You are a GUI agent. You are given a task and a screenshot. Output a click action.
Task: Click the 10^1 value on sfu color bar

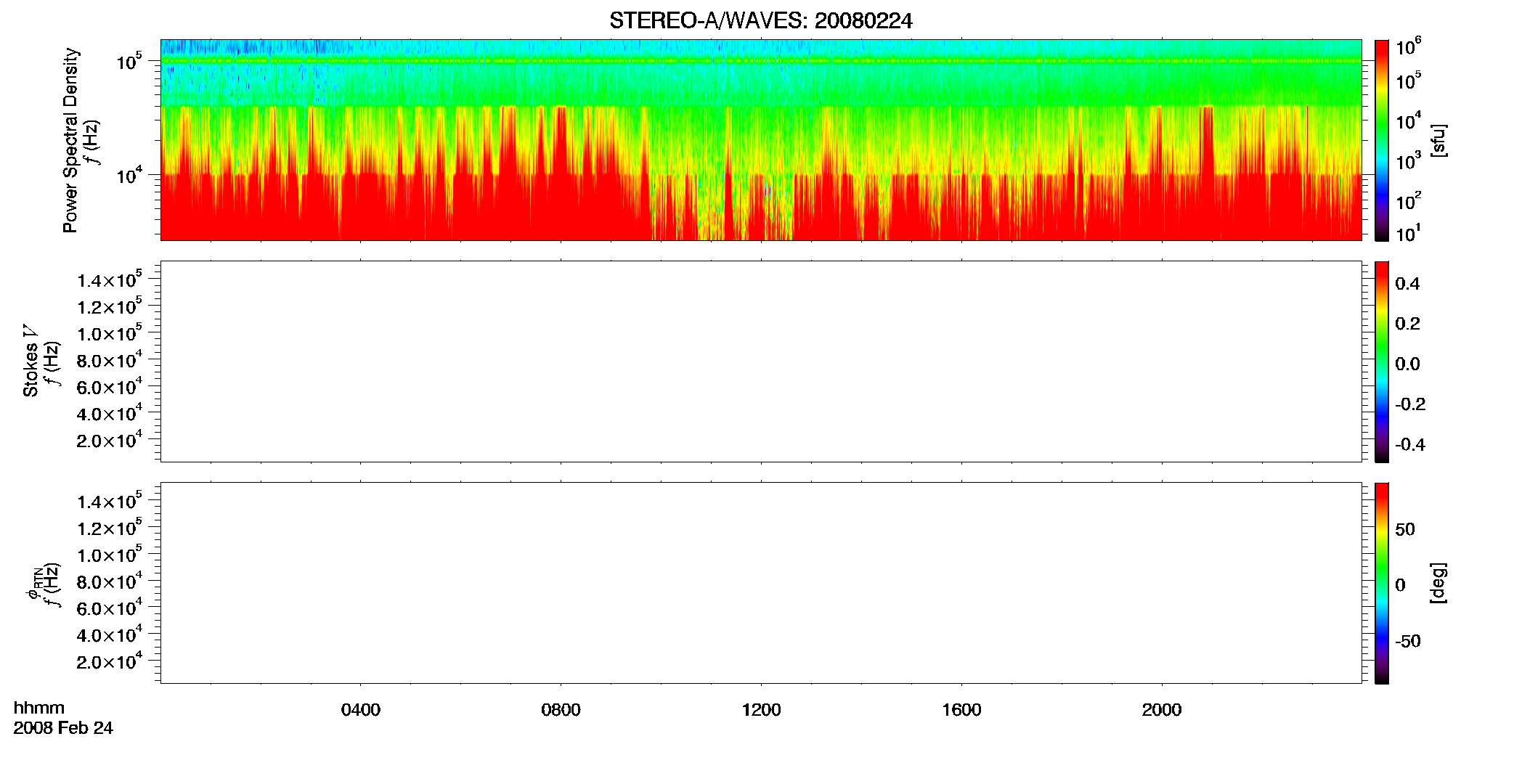(1409, 234)
